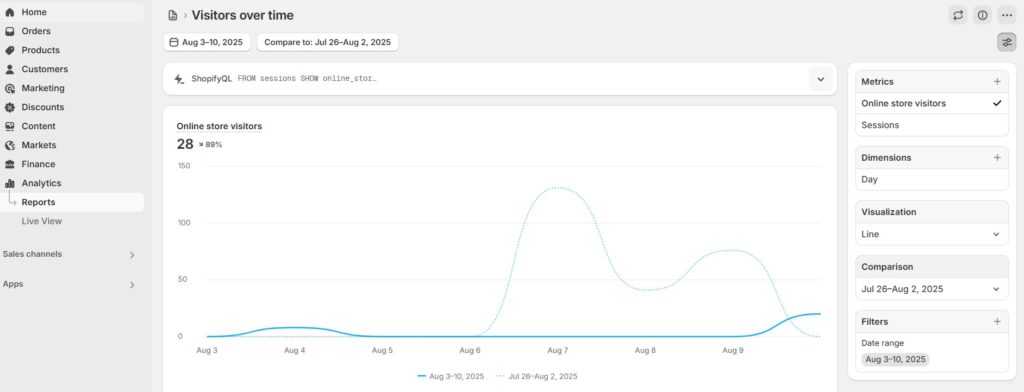Toggle the Jul 26–Aug 2, 2025 legend series
This screenshot has height=392, width=1024.
[537, 376]
